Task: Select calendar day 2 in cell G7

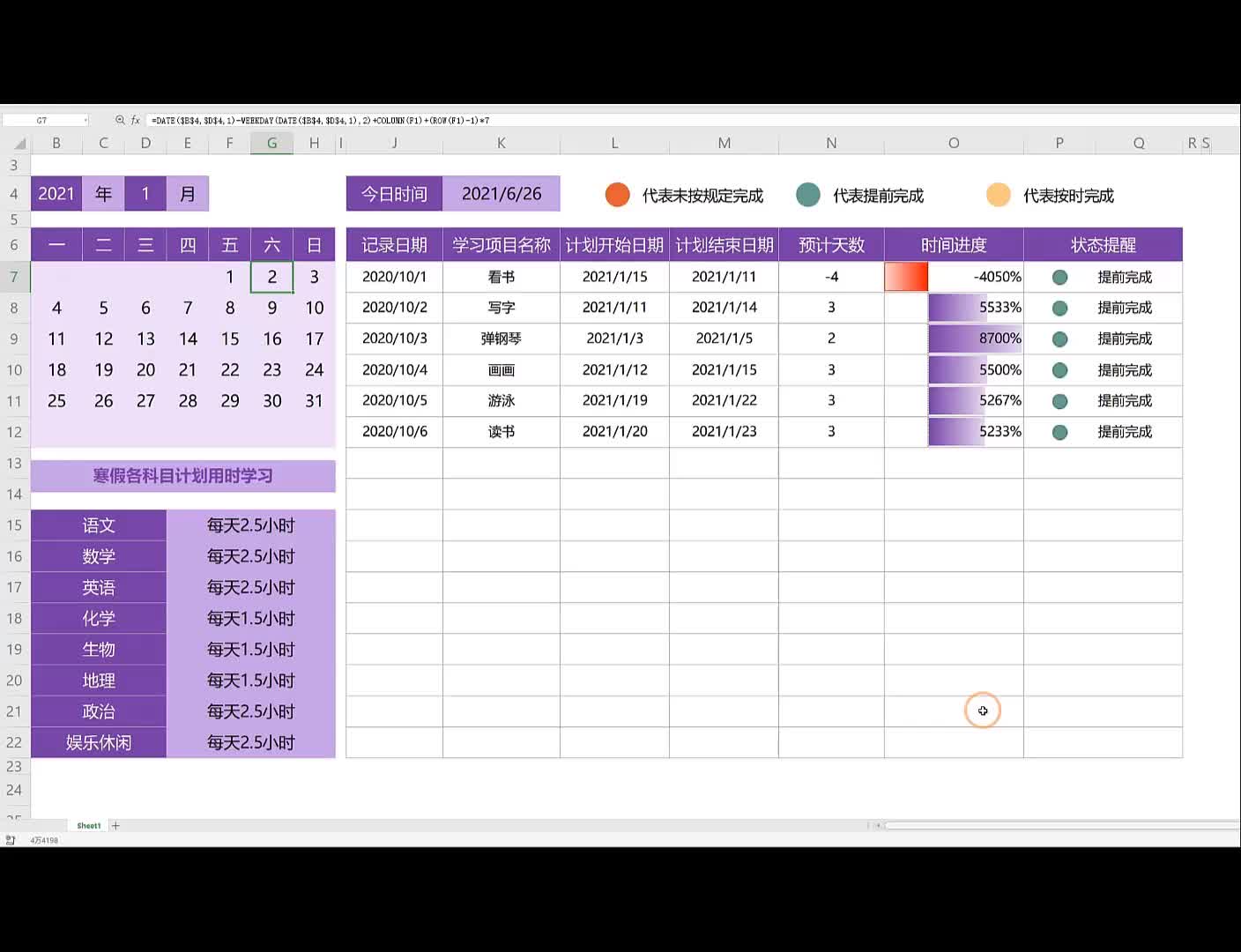Action: (271, 277)
